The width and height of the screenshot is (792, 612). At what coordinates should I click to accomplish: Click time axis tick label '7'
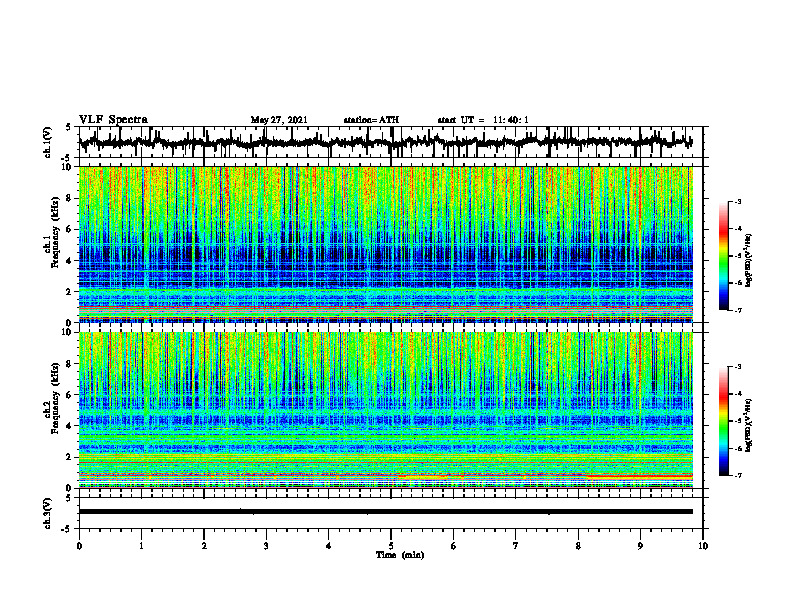coord(516,546)
